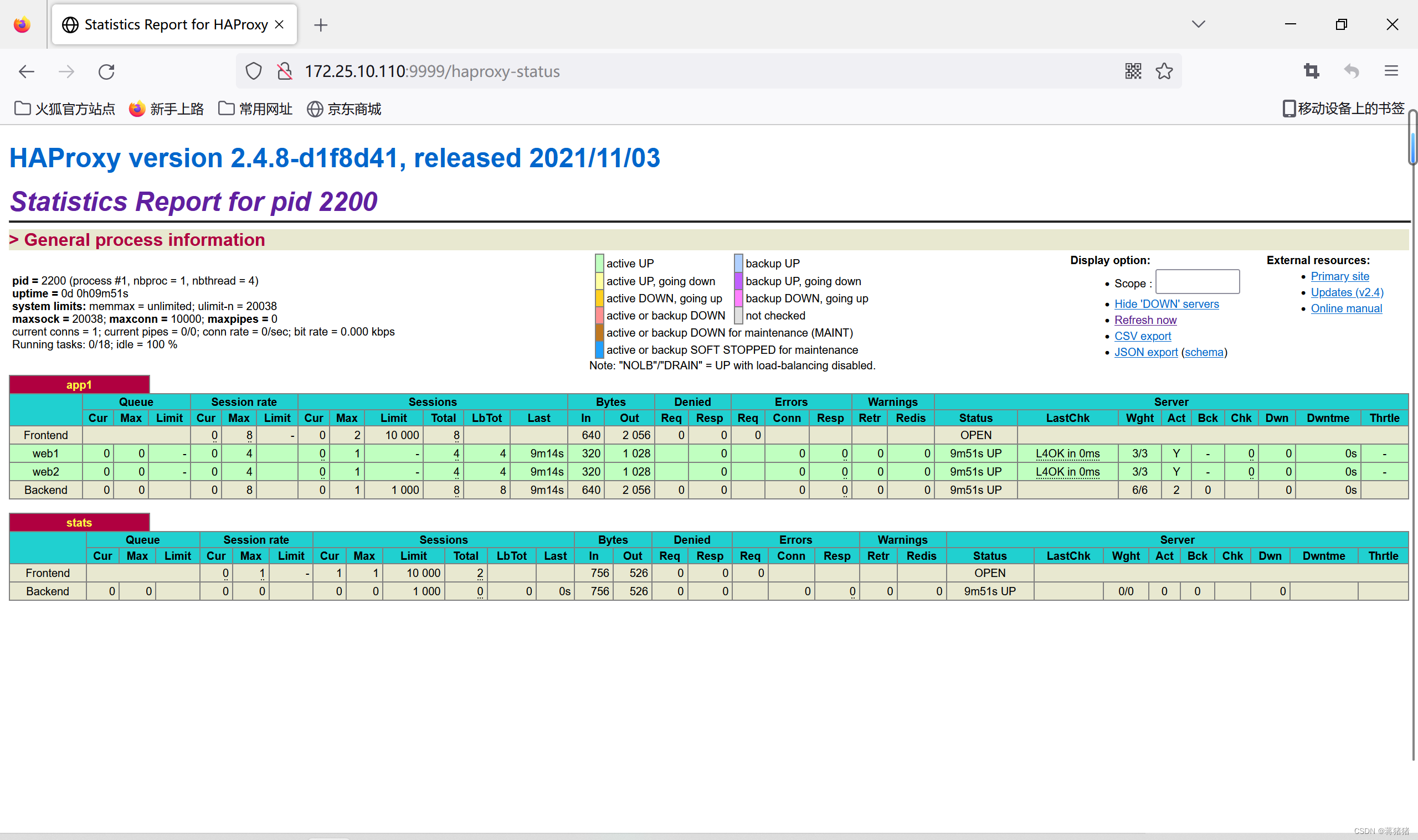The width and height of the screenshot is (1418, 840).
Task: Click app1 Backend 6/6 weight cell
Action: tap(1139, 489)
